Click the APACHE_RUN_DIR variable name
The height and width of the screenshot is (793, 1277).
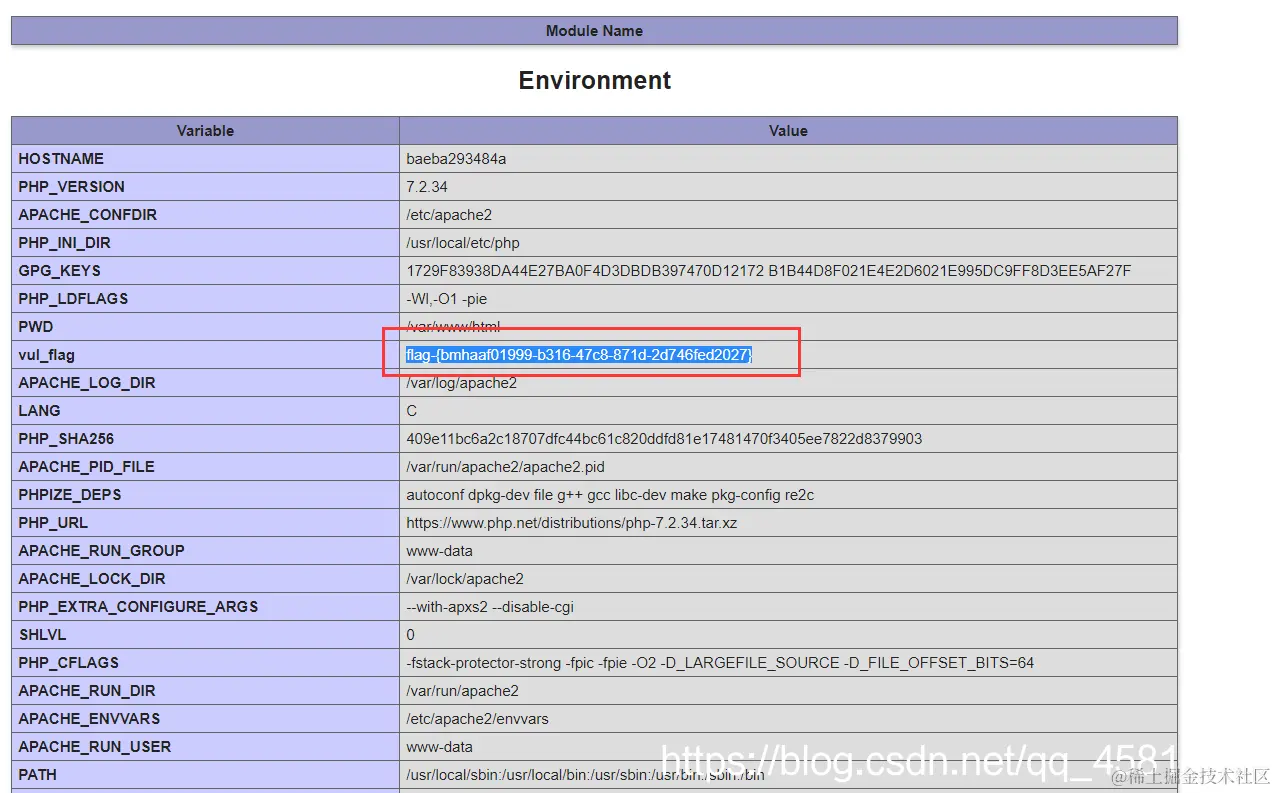click(x=87, y=691)
